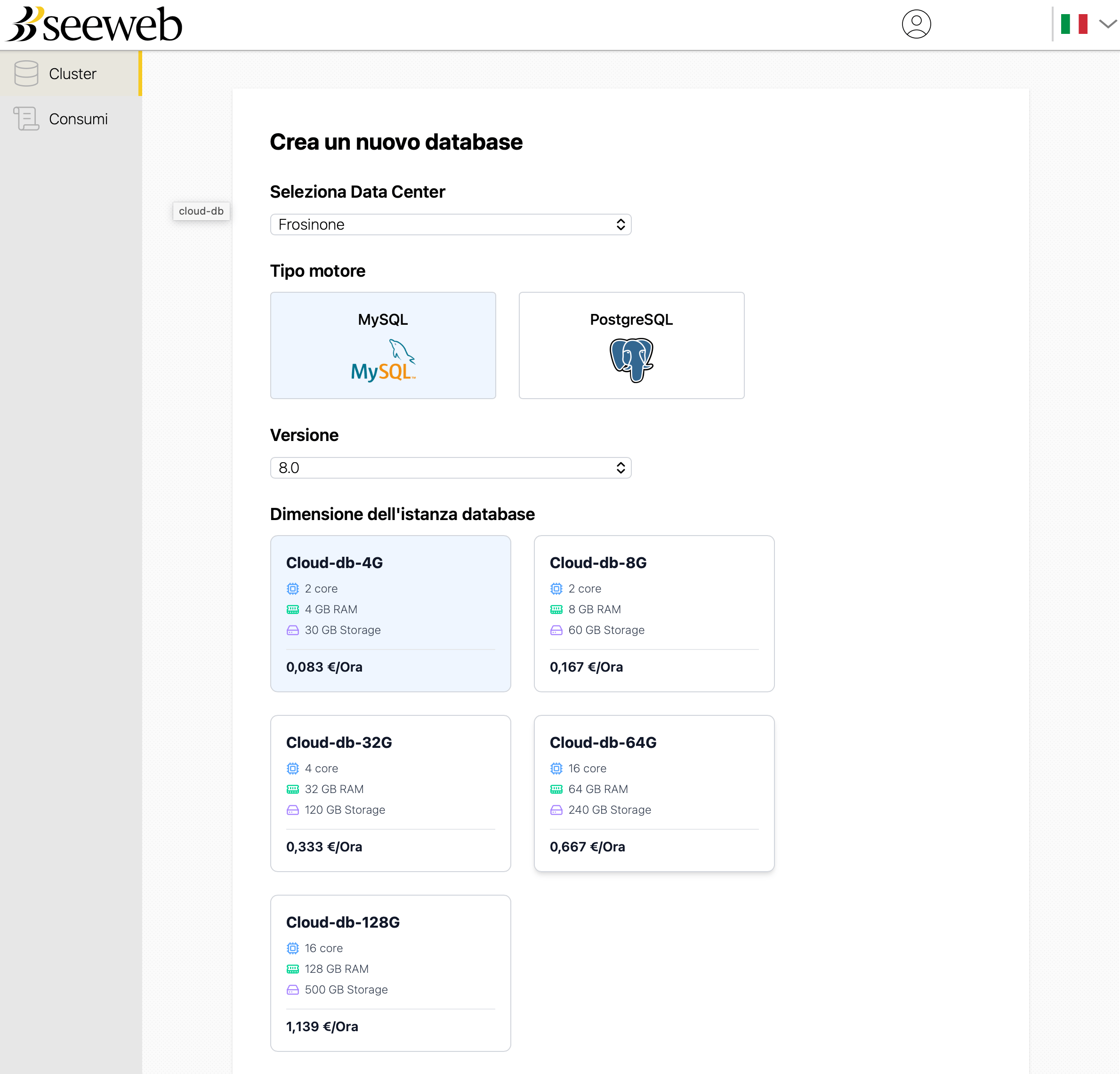Screen dimensions: 1120x1074
Task: Expand the language selector chevron
Action: tap(1106, 24)
